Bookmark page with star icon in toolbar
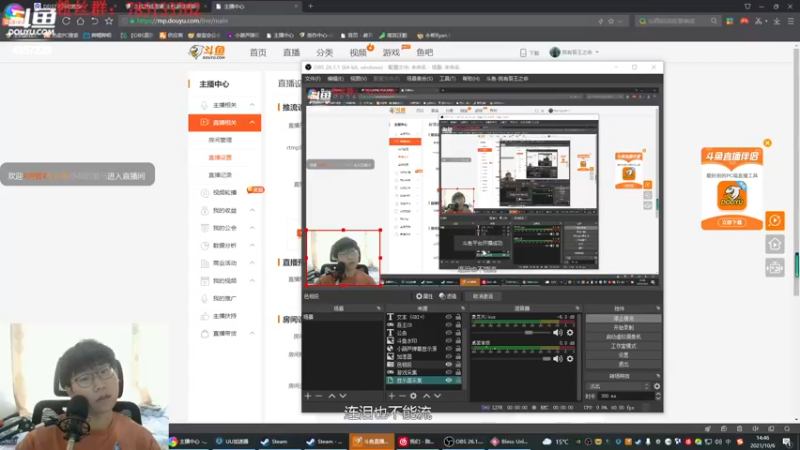This screenshot has width=800, height=450. (109, 21)
